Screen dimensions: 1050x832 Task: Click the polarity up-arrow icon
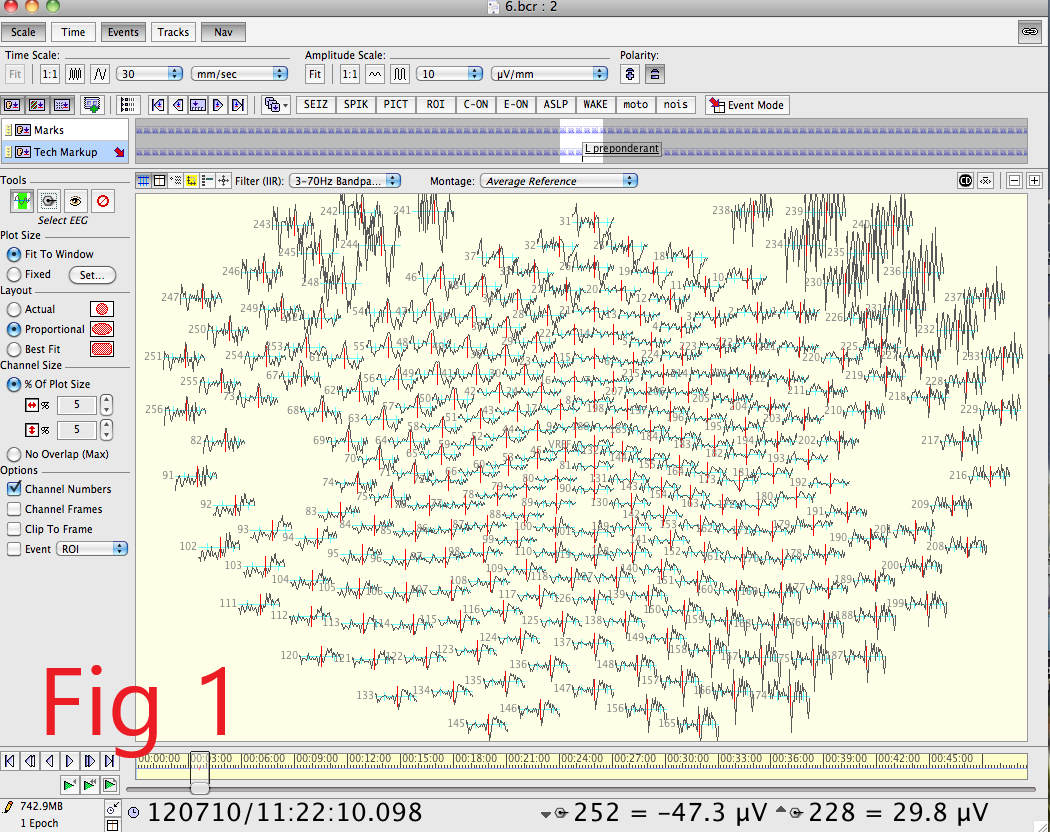(x=630, y=74)
